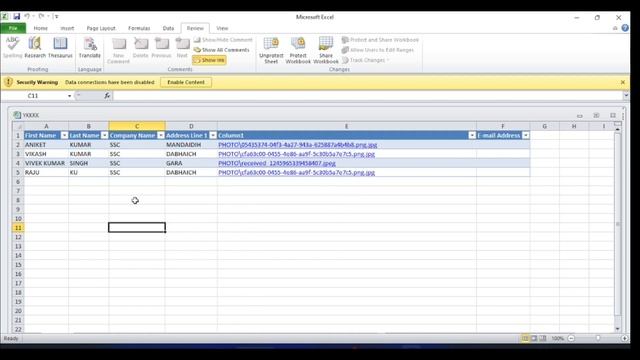640x360 pixels.
Task: Open the Last Name filter dropdown
Action: (104, 136)
